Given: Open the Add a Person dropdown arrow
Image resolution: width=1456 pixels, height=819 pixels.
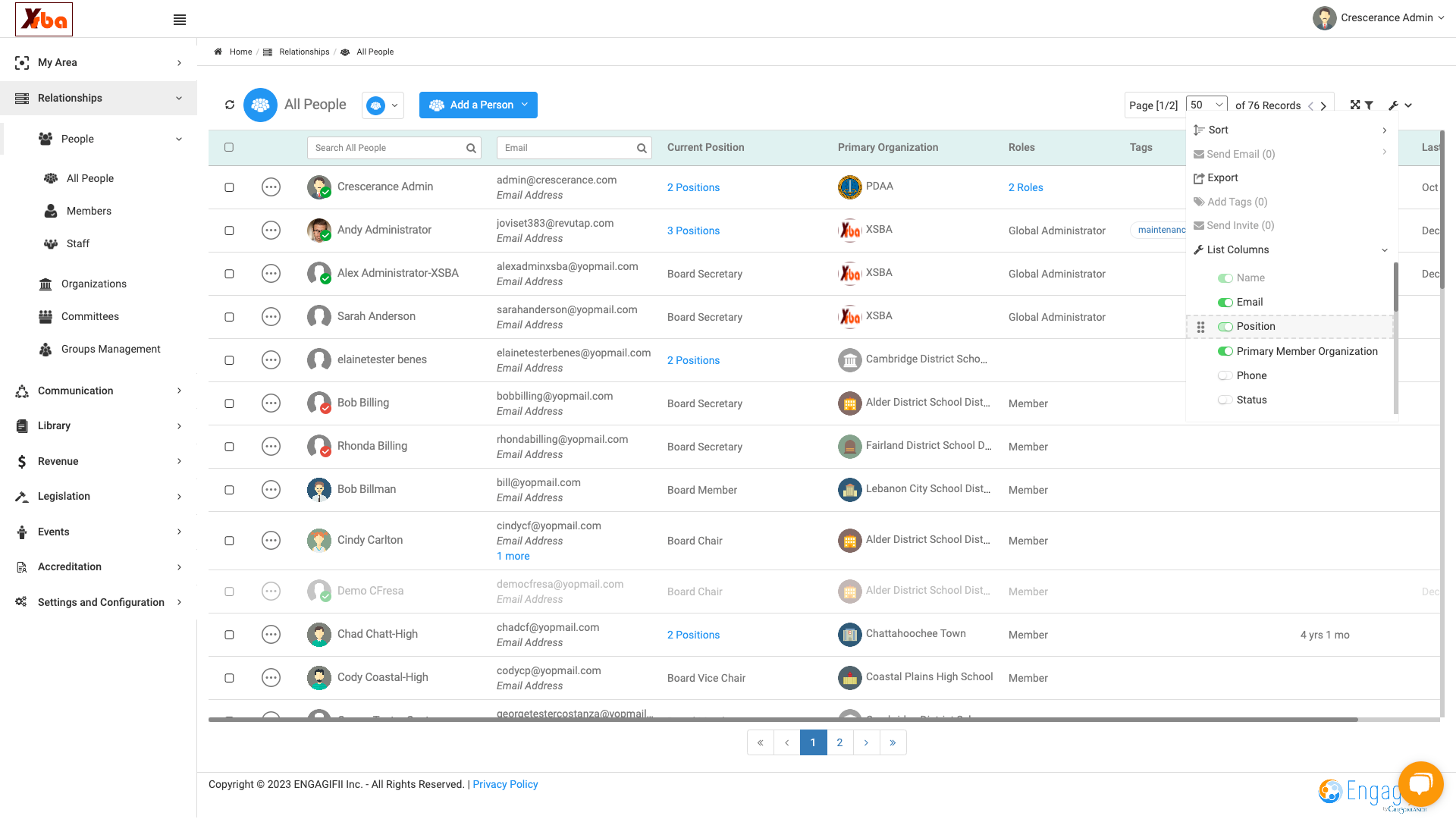Looking at the screenshot, I should pos(525,105).
